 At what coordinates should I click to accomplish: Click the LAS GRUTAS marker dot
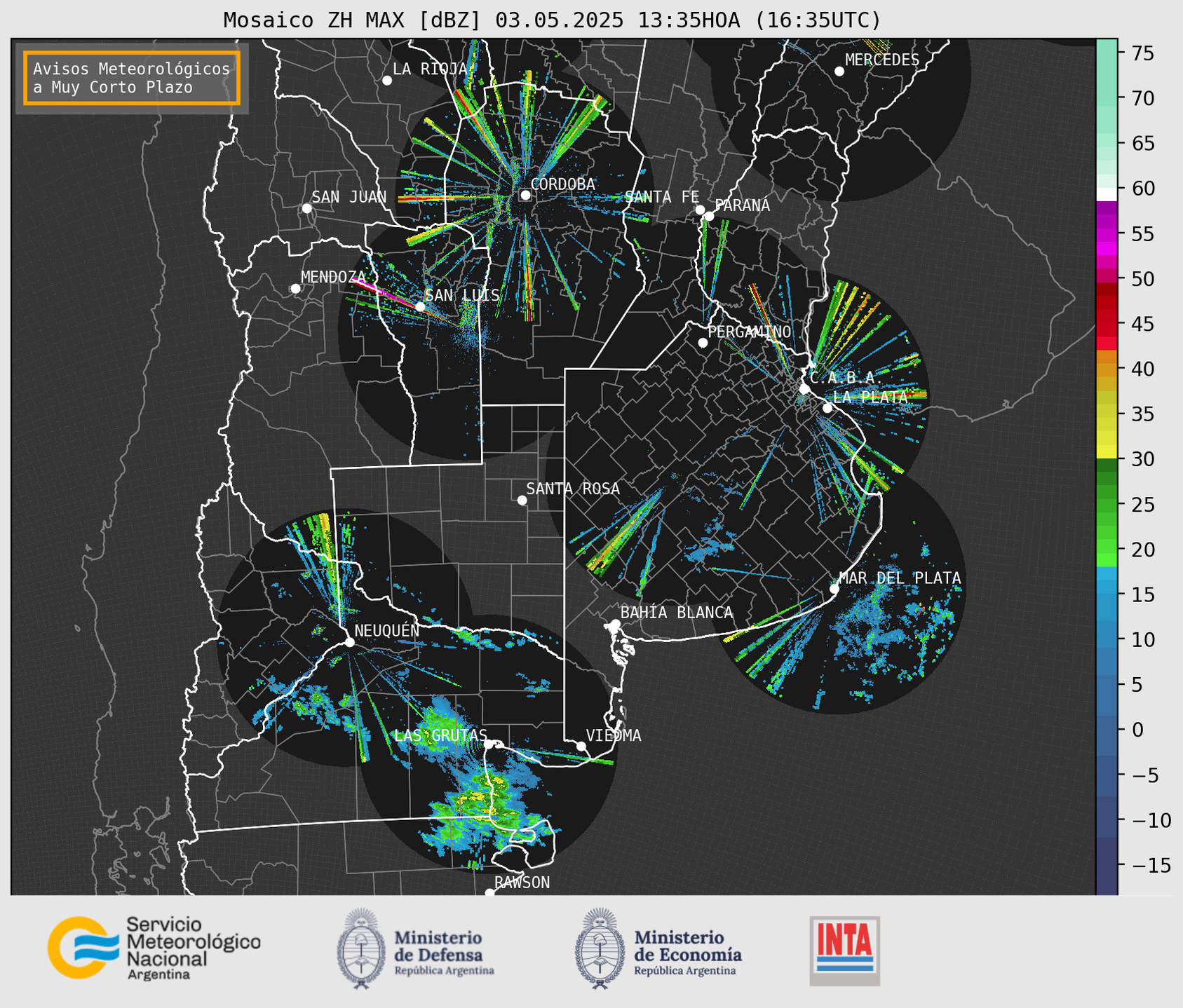489,744
